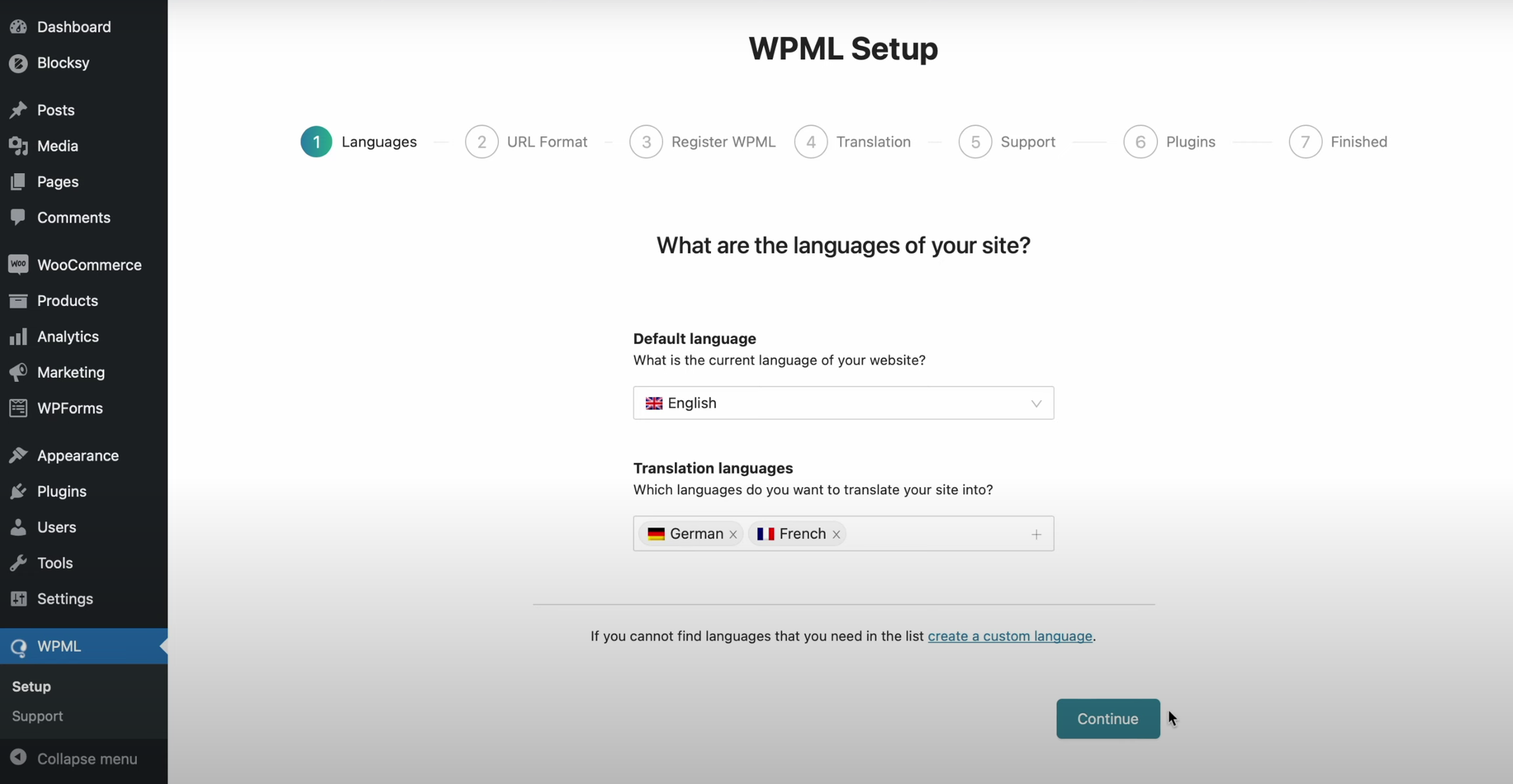Click the Continue button

pyautogui.click(x=1107, y=718)
